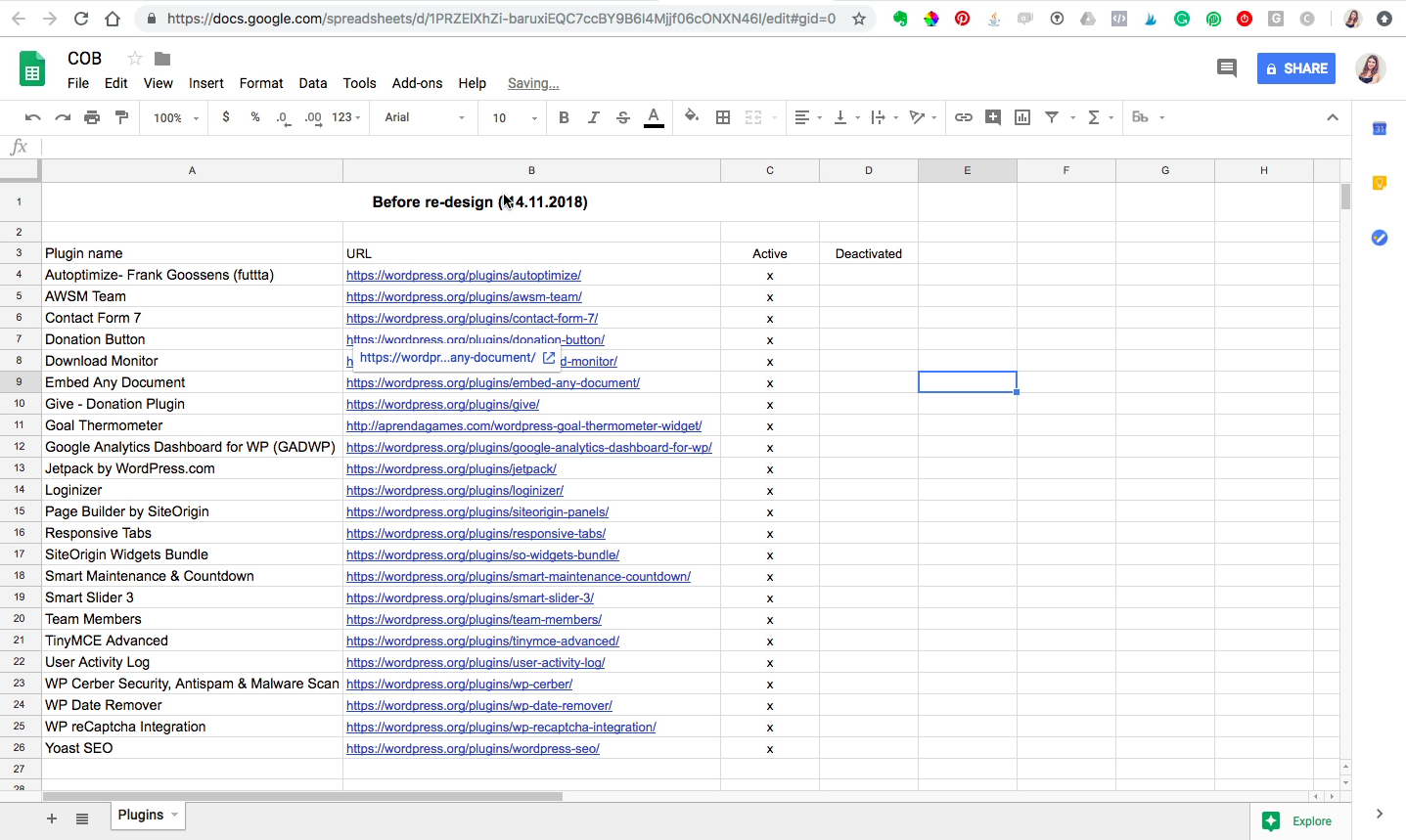The height and width of the screenshot is (840, 1406).
Task: Click the Insert chart icon
Action: [1022, 117]
